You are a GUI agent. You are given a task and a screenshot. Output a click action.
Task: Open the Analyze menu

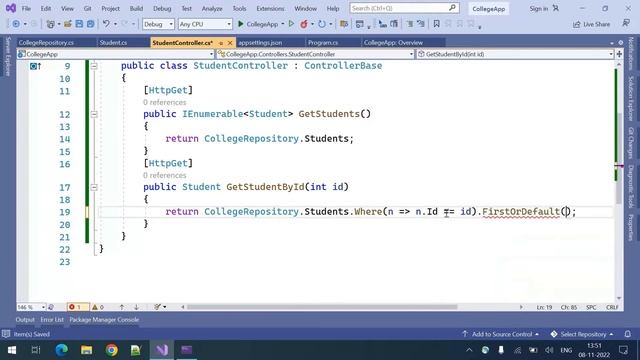tap(212, 8)
